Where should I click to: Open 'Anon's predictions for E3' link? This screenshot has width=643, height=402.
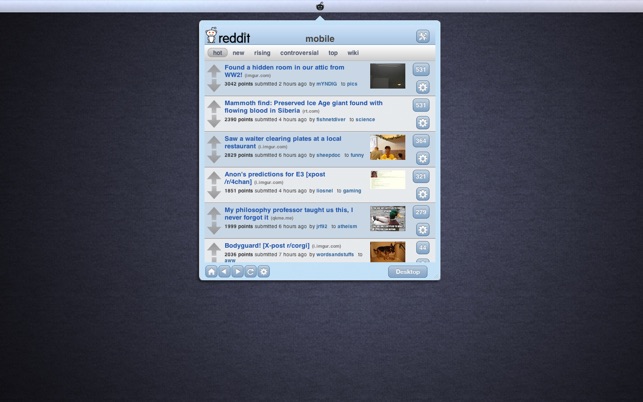275,178
